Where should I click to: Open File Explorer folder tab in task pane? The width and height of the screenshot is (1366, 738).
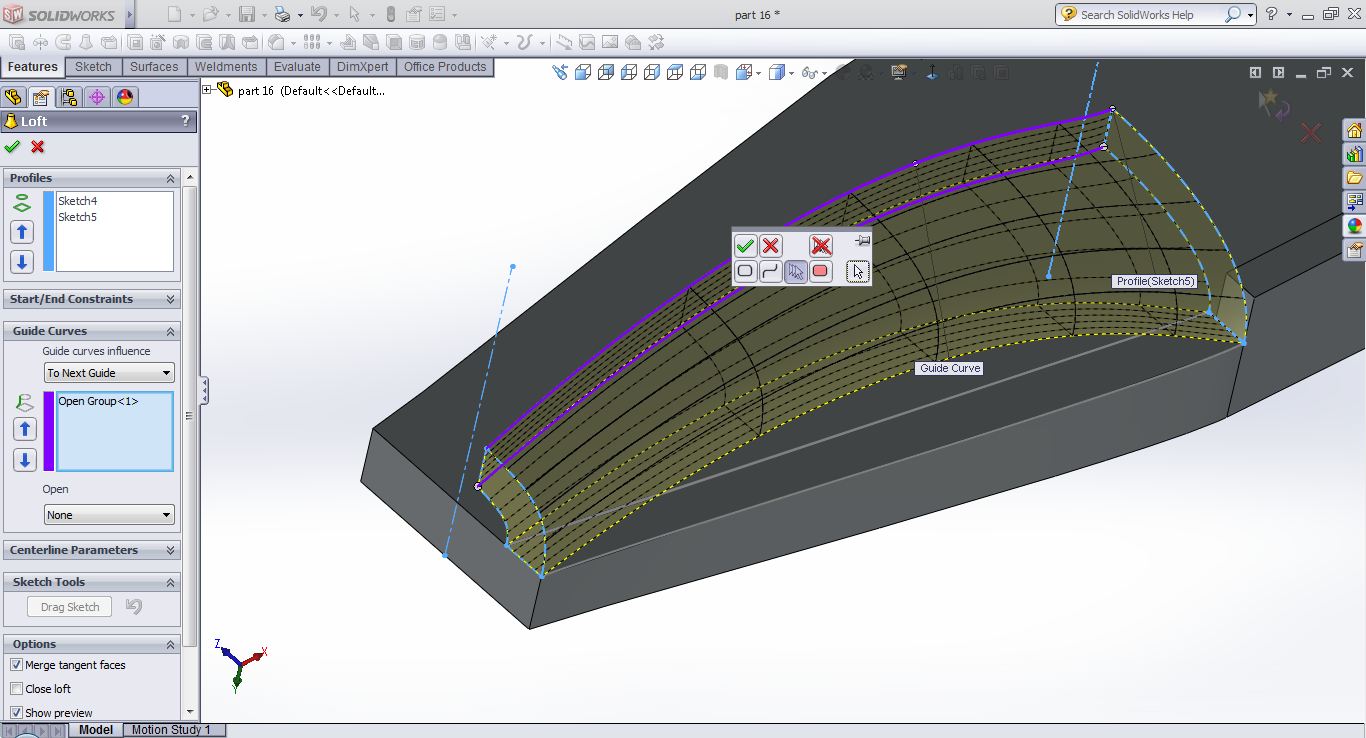coord(1354,178)
